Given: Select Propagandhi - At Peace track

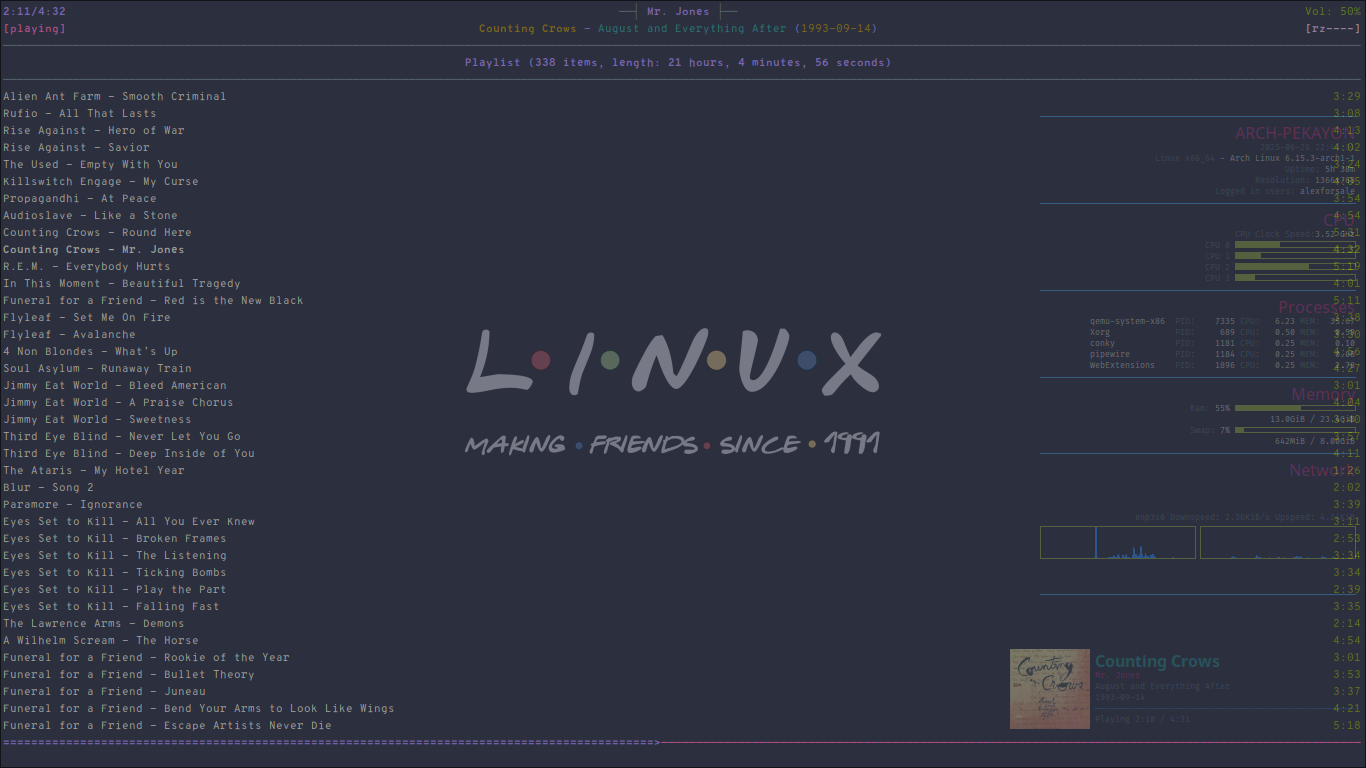Looking at the screenshot, I should click(80, 199).
